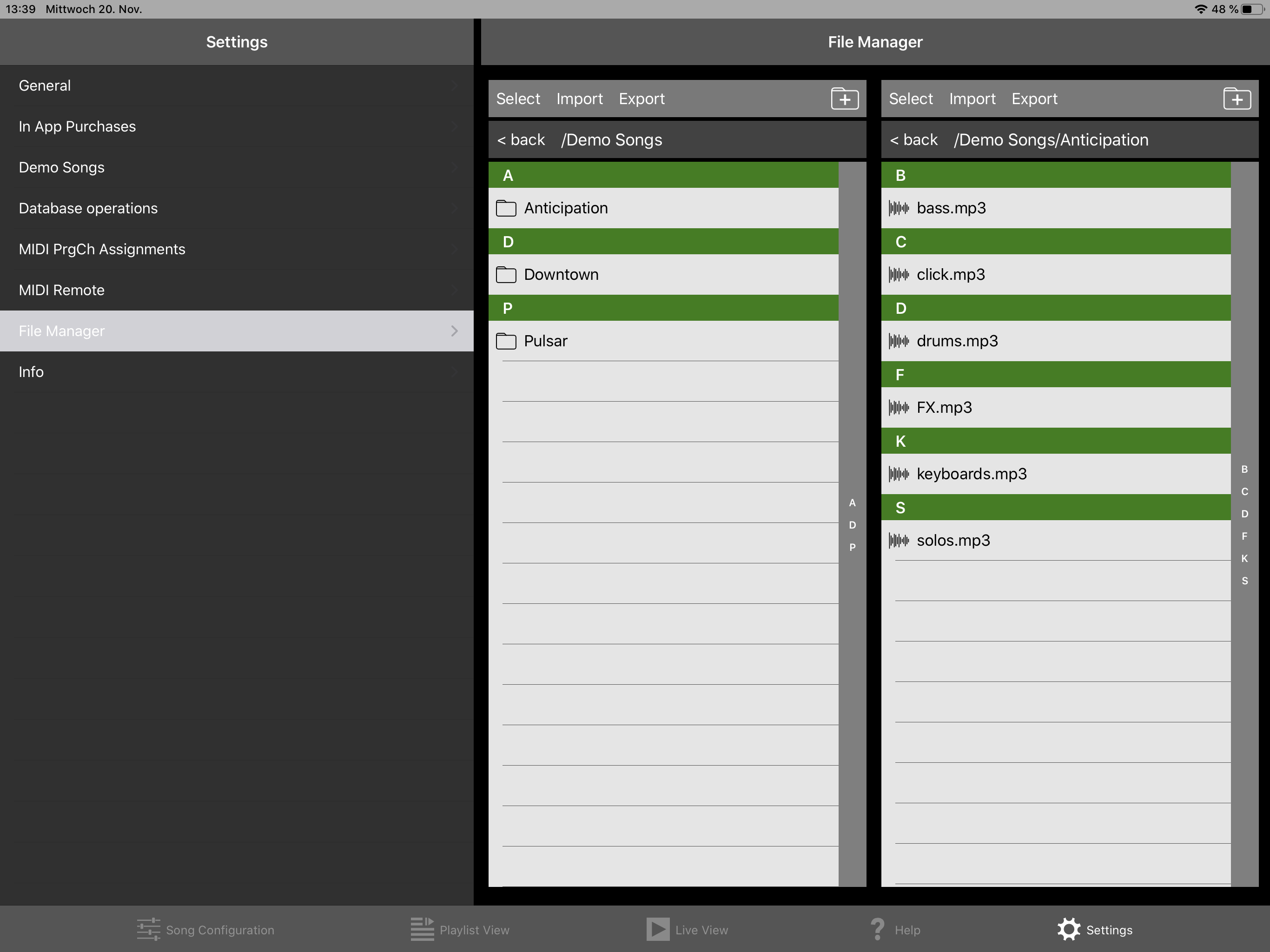Click Select in left pane toolbar
The width and height of the screenshot is (1270, 952).
[518, 99]
